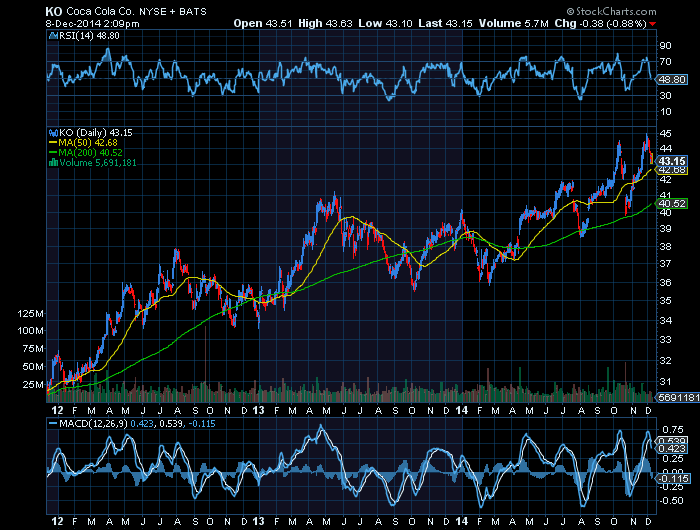Screen dimensions: 700x530
Task: Select the '8-Dec-2014 2:09pm' timestamp
Action: (92, 24)
